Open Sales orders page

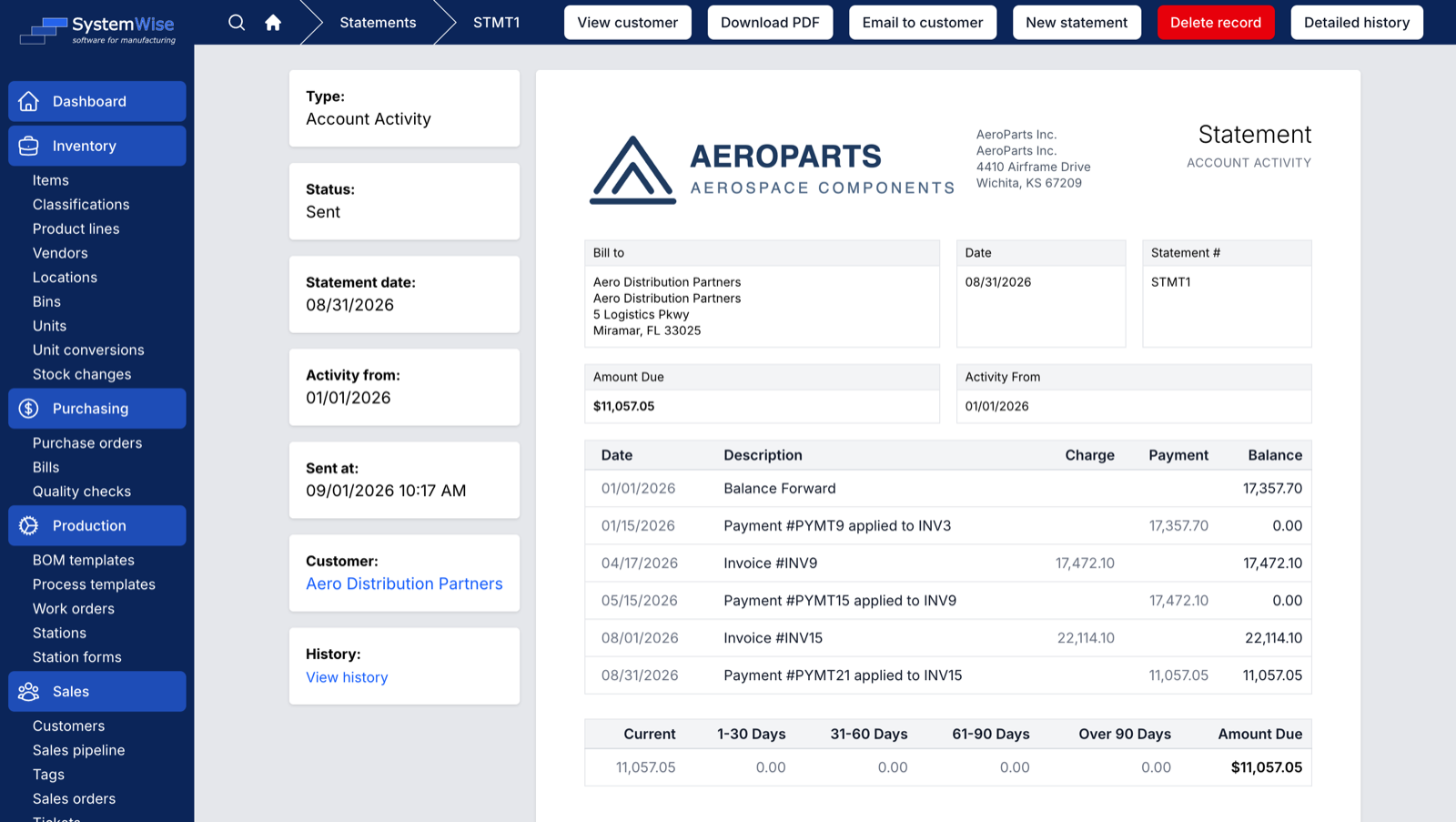click(75, 799)
